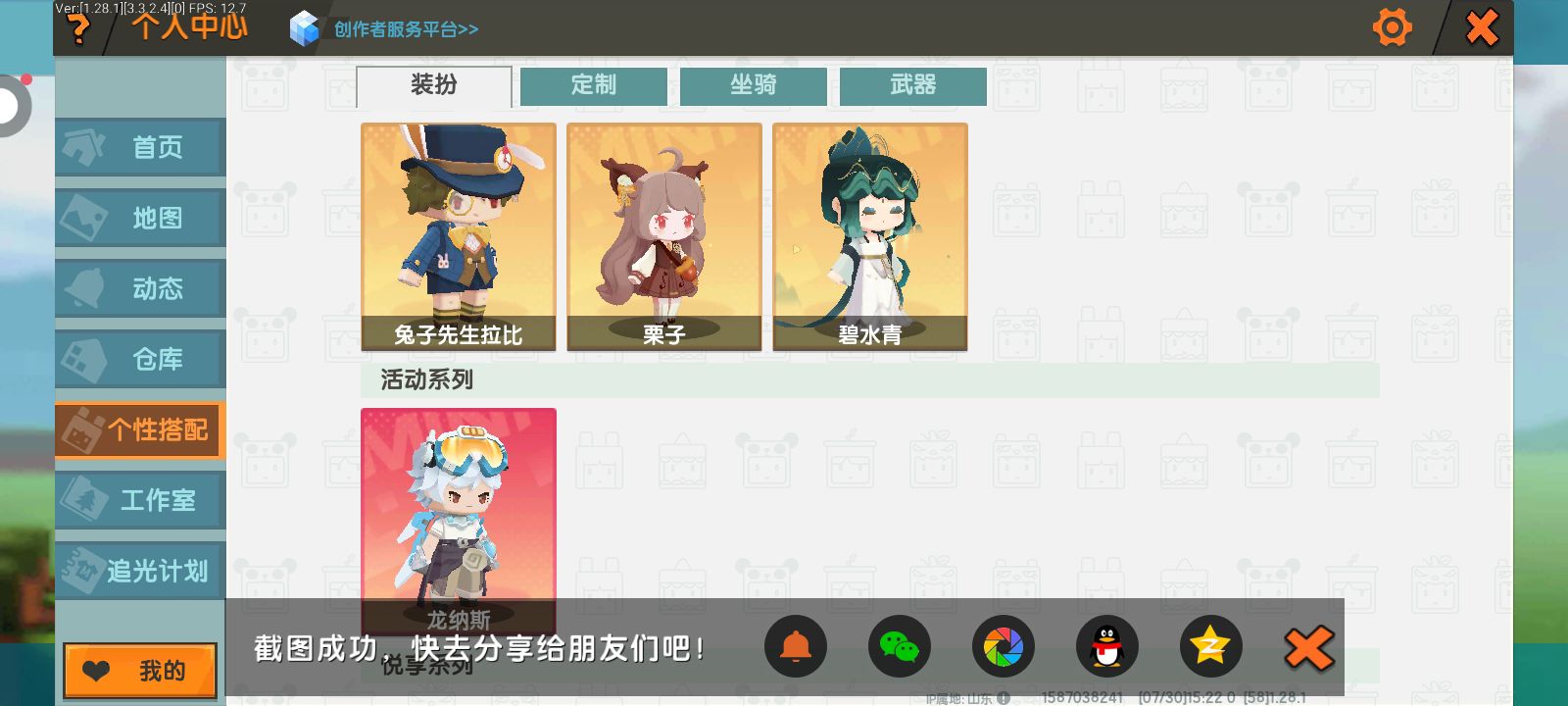Share to Qzone with the star icon
This screenshot has width=1568, height=706.
tap(1211, 646)
